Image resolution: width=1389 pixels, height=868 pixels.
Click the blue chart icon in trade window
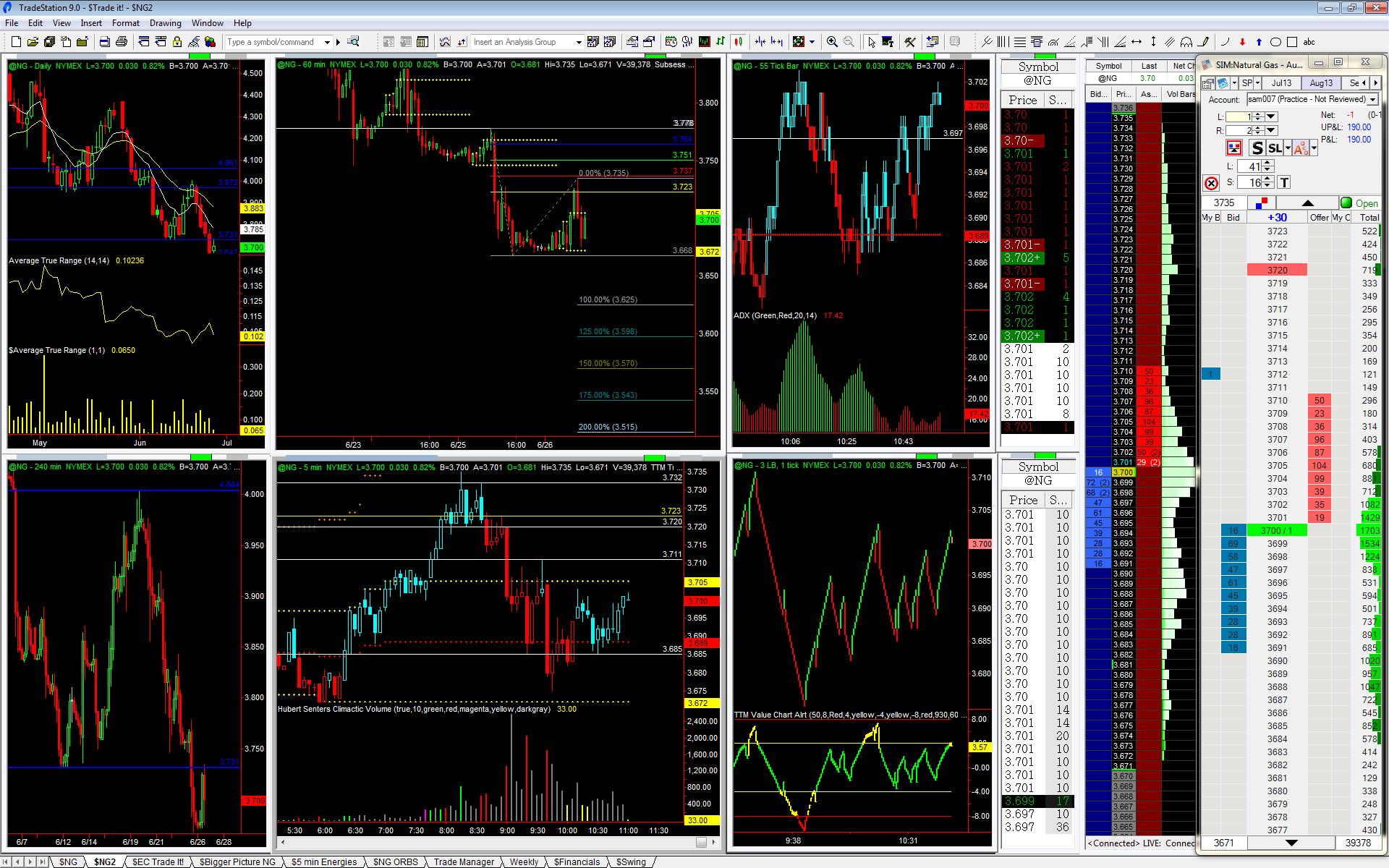pyautogui.click(x=1223, y=83)
